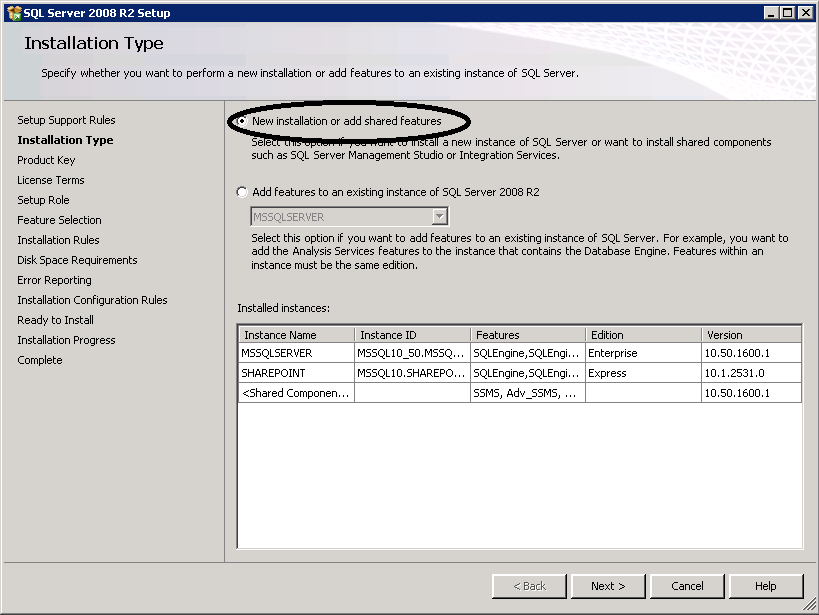
Task: Click the Instance Name column header
Action: pyautogui.click(x=296, y=335)
